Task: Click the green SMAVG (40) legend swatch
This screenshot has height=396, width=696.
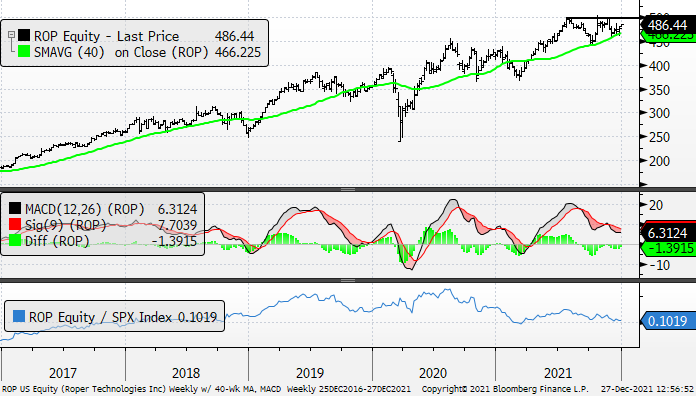Action: [24, 52]
